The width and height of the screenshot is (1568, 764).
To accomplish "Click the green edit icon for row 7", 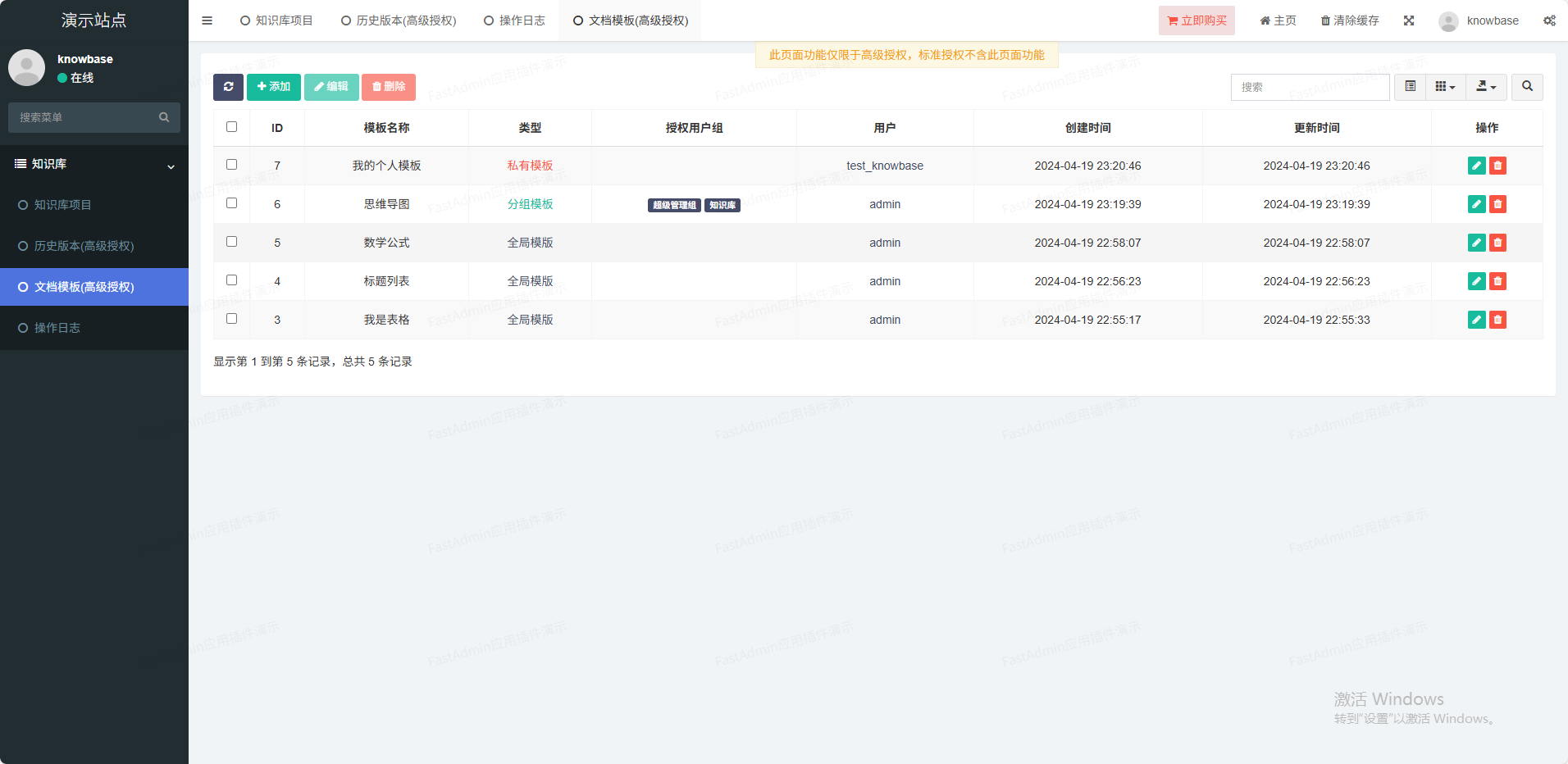I will pyautogui.click(x=1476, y=166).
